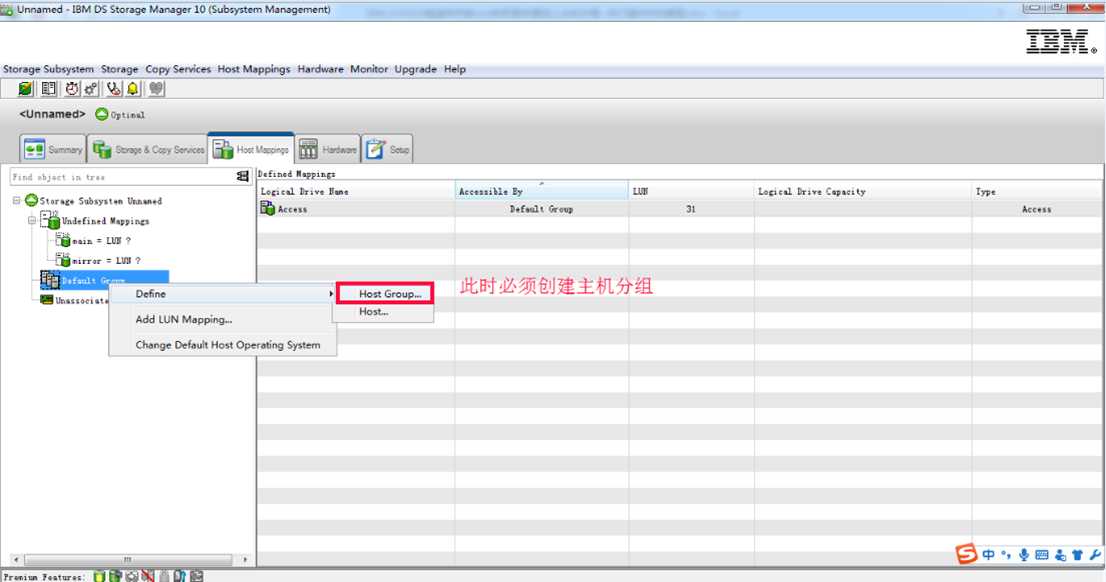
Task: Click the find button beside search field
Action: (x=243, y=176)
